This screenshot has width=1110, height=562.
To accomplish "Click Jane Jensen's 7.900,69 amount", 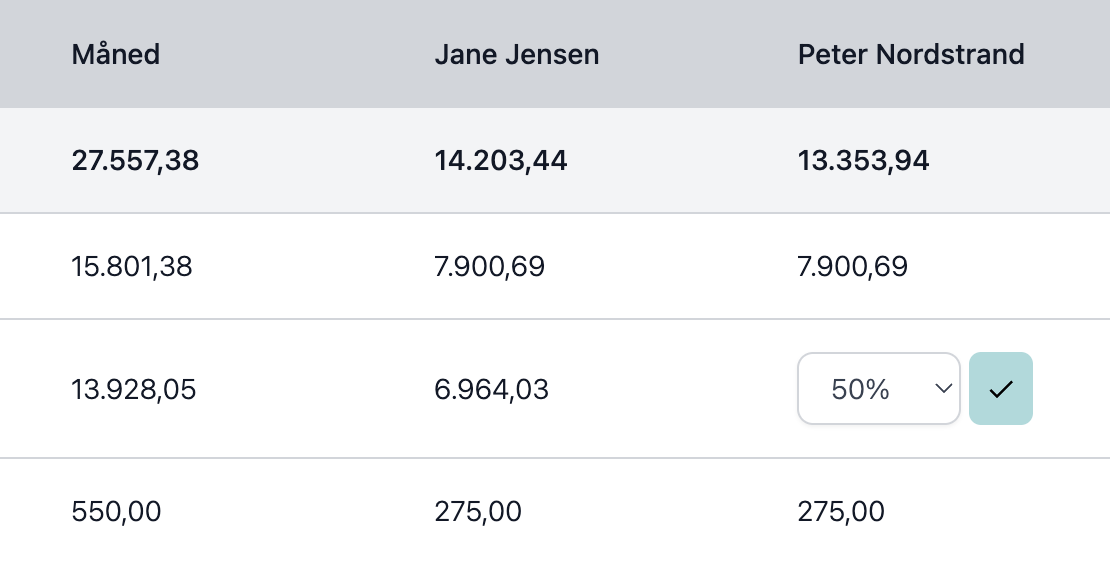I will pyautogui.click(x=489, y=267).
